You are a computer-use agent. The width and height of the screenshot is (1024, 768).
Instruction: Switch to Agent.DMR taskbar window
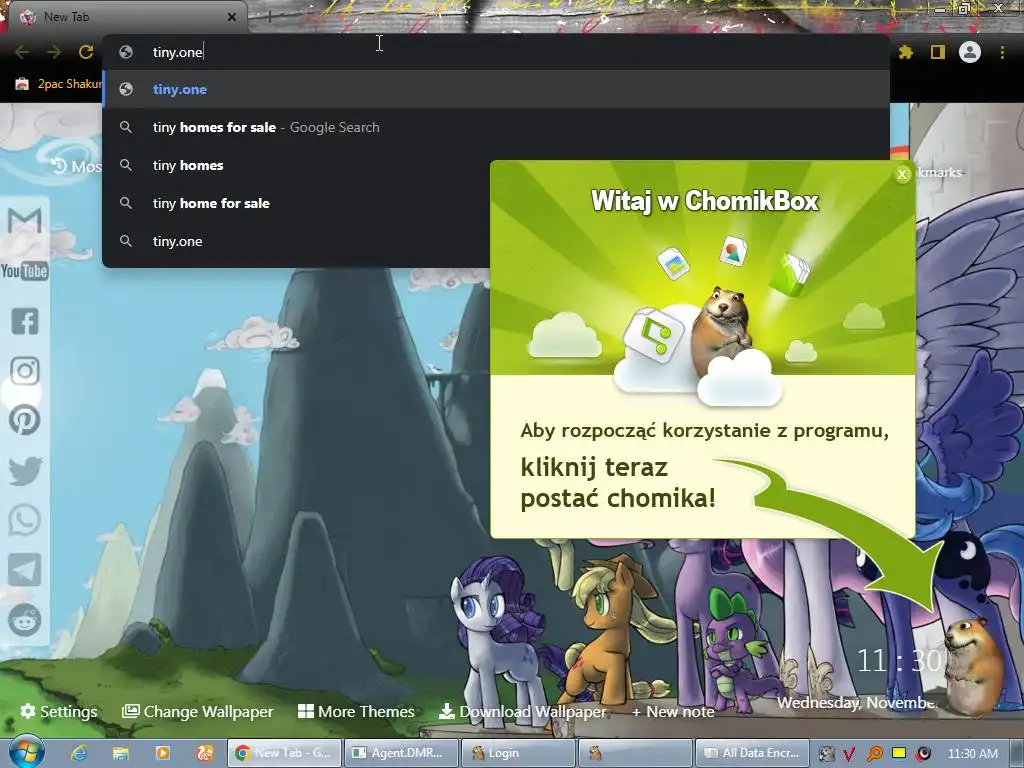[400, 753]
